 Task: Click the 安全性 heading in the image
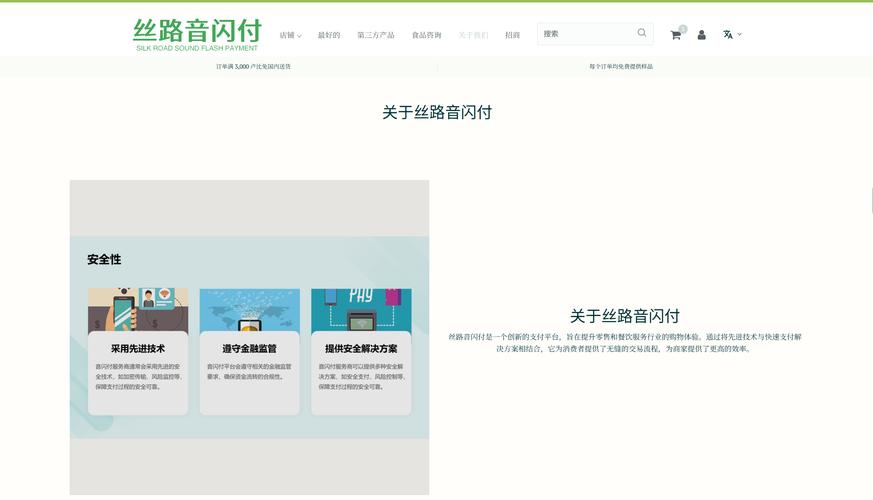[x=104, y=259]
